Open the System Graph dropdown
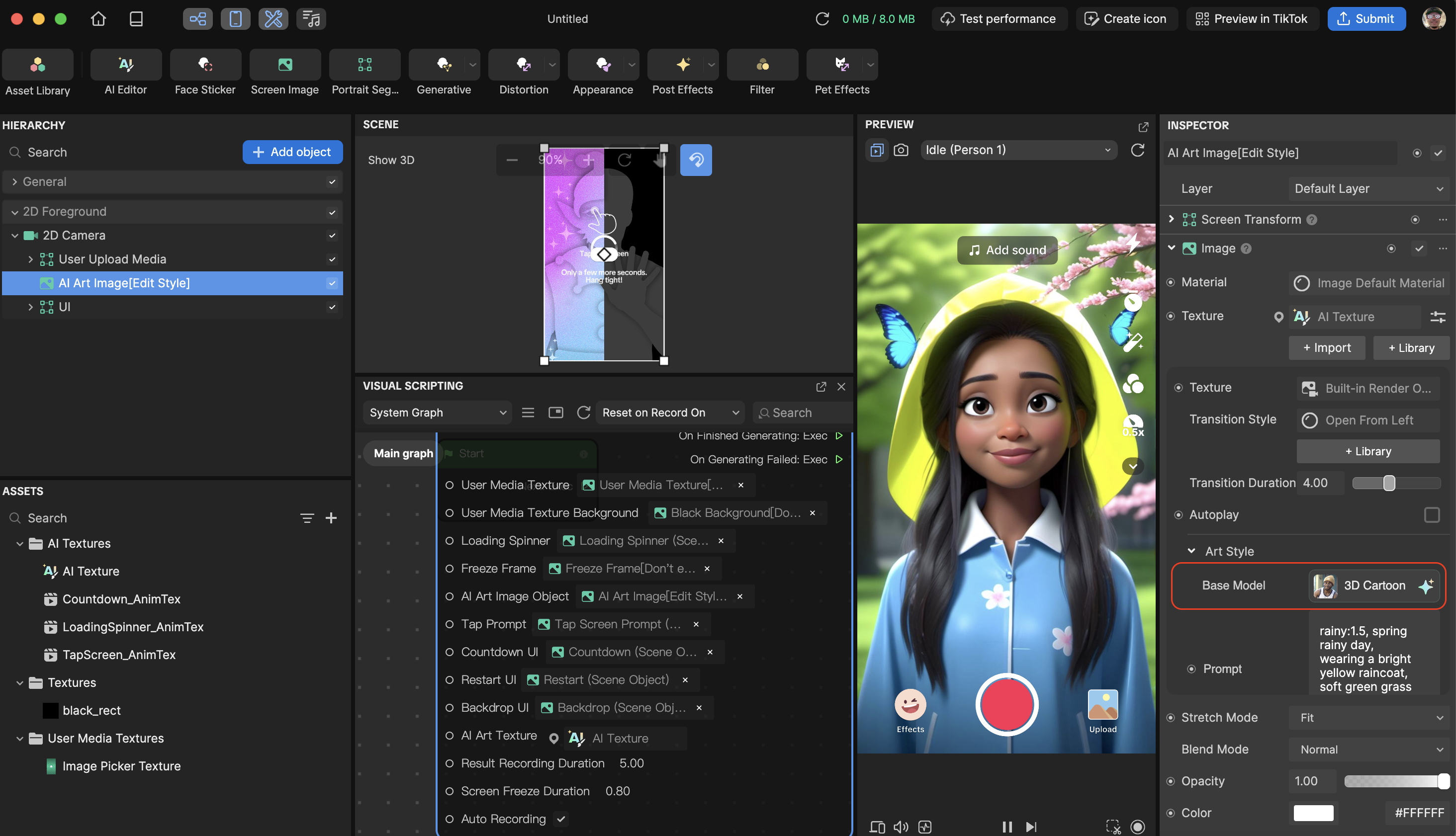The height and width of the screenshot is (836, 1456). [x=437, y=413]
